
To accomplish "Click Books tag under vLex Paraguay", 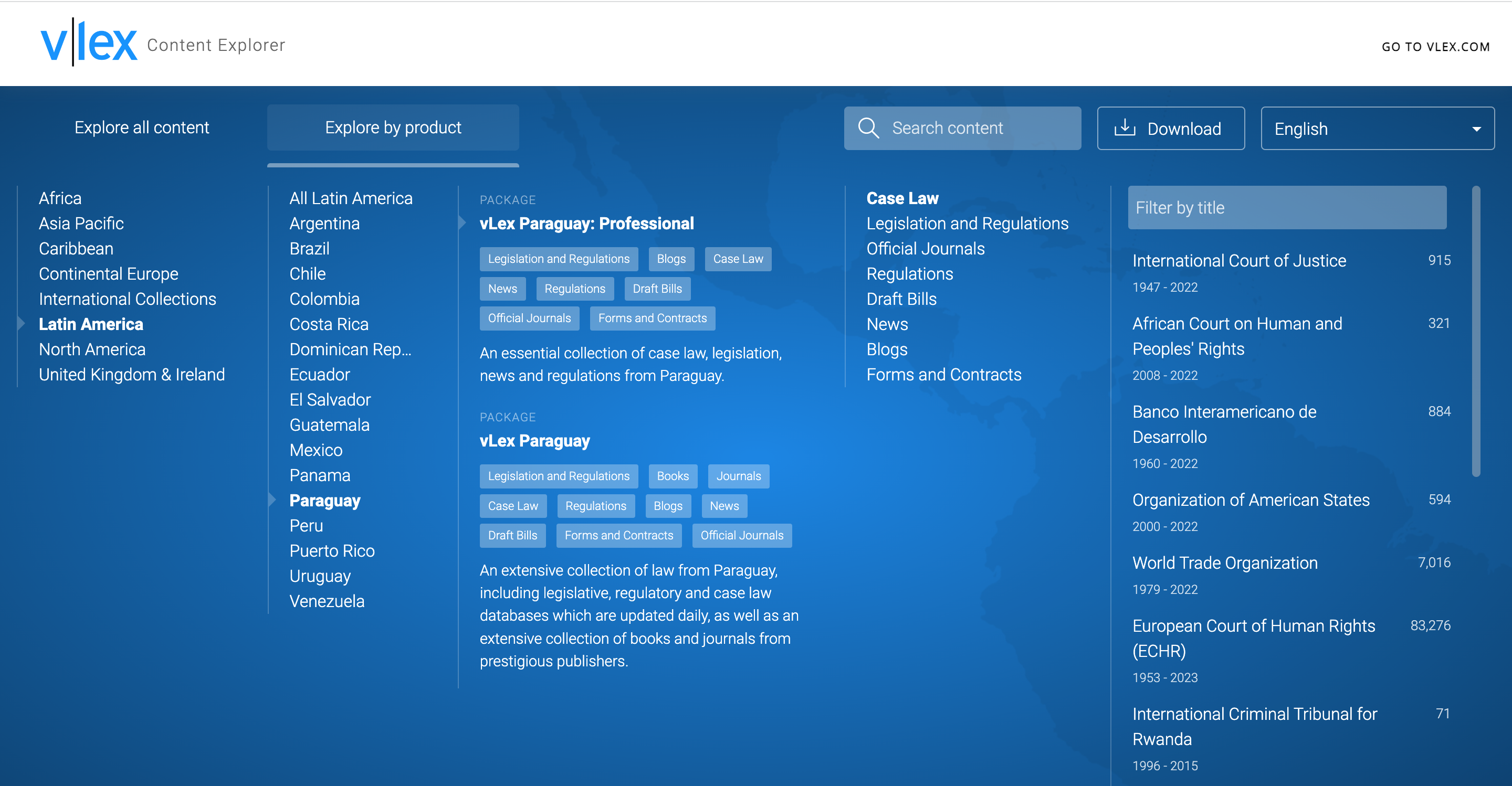I will pos(673,476).
